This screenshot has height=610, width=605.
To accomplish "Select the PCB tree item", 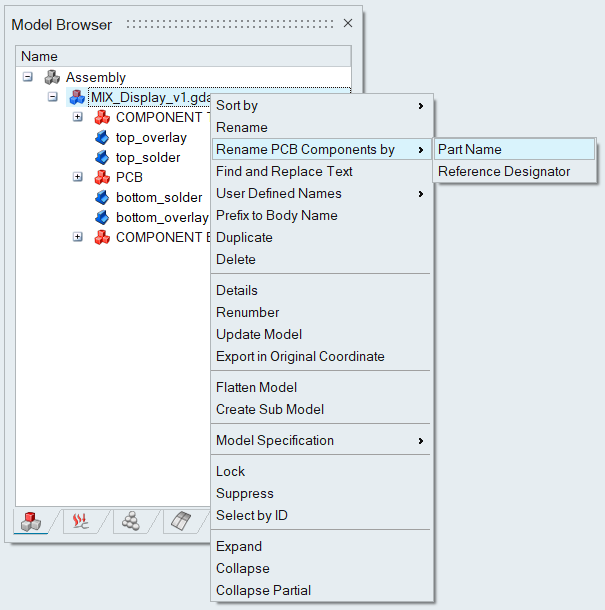I will tap(129, 177).
